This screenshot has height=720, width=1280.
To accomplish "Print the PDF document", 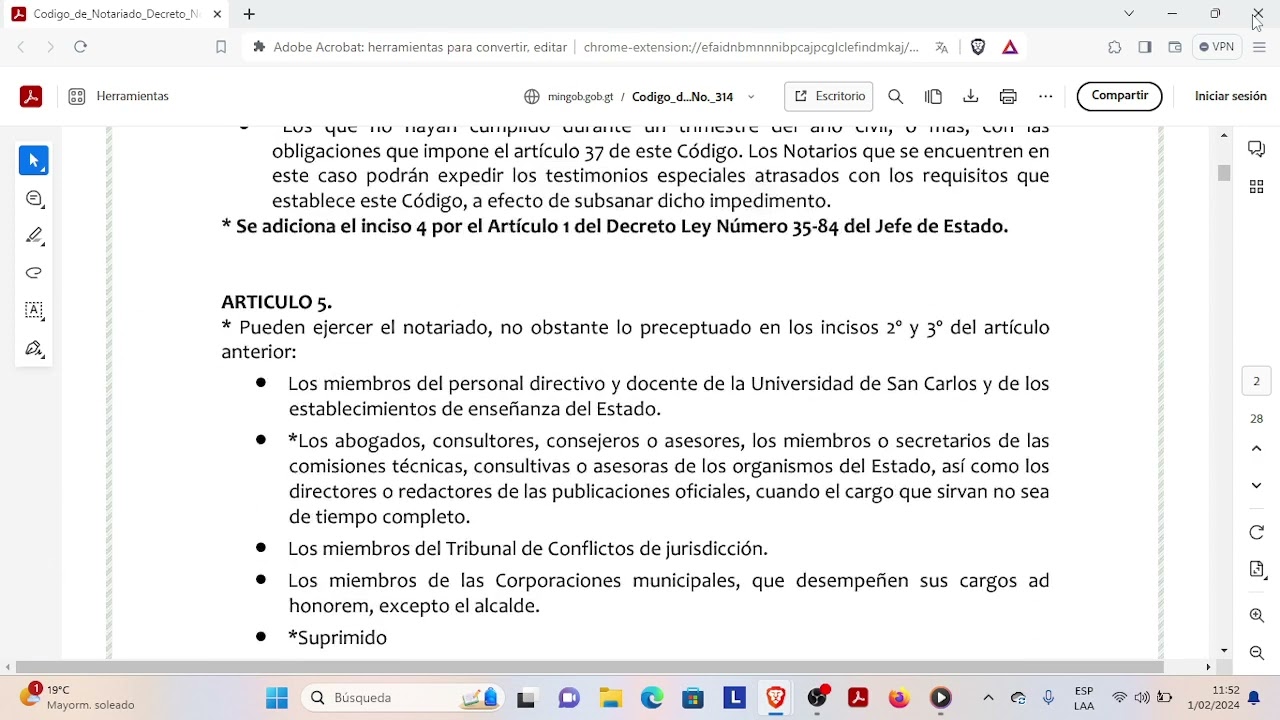I will [1008, 97].
